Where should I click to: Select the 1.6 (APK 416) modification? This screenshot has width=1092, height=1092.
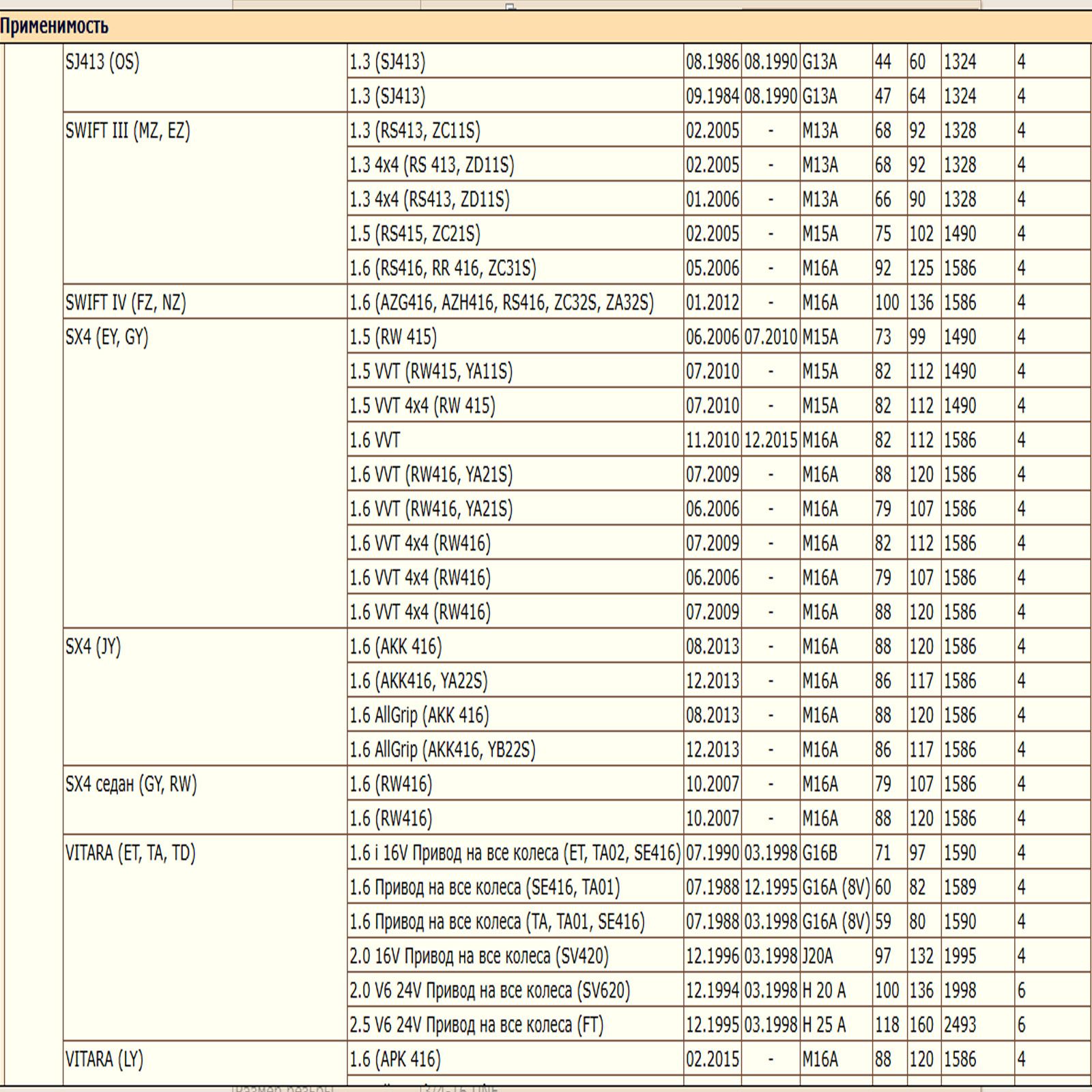click(x=395, y=1059)
